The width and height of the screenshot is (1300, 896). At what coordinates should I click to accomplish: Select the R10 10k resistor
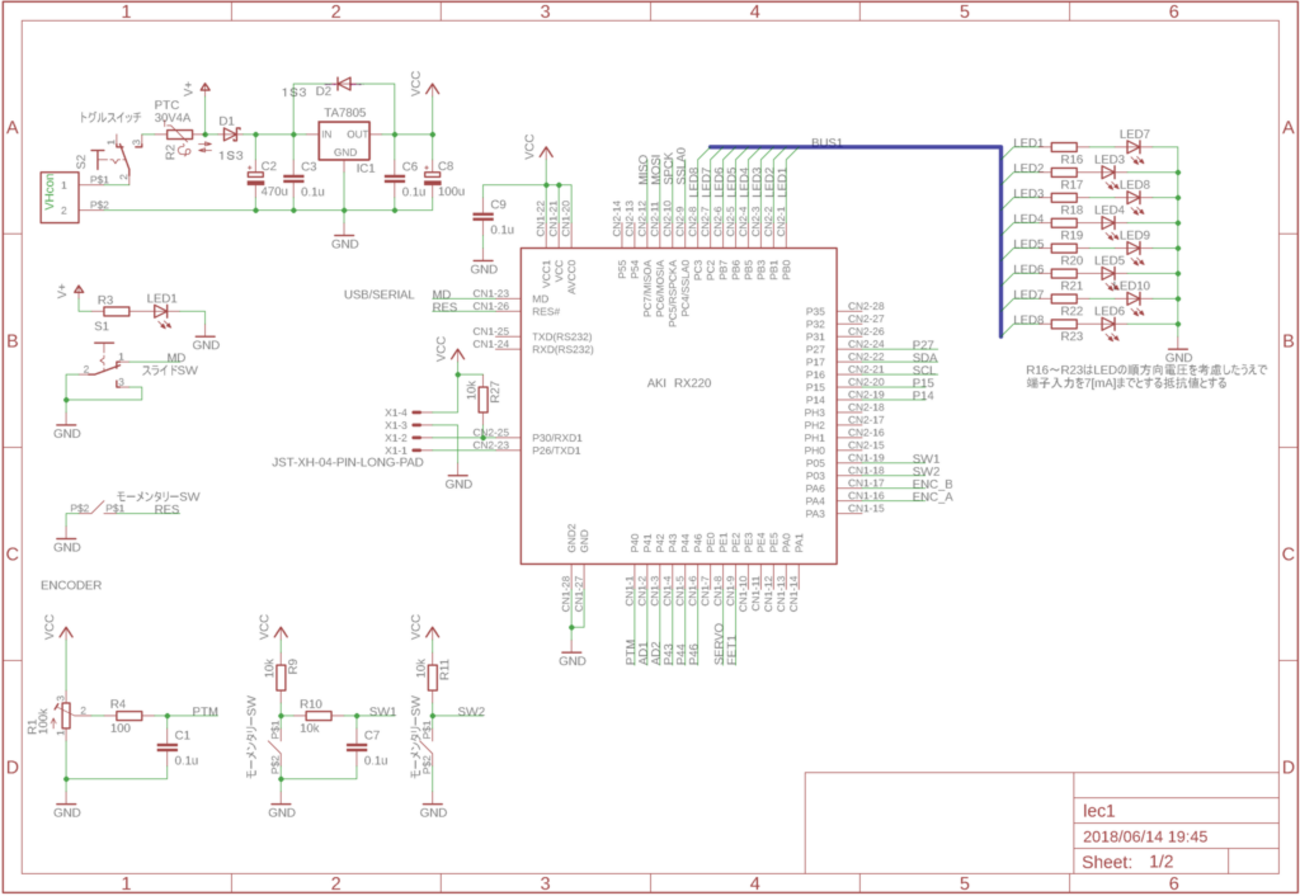click(x=318, y=716)
